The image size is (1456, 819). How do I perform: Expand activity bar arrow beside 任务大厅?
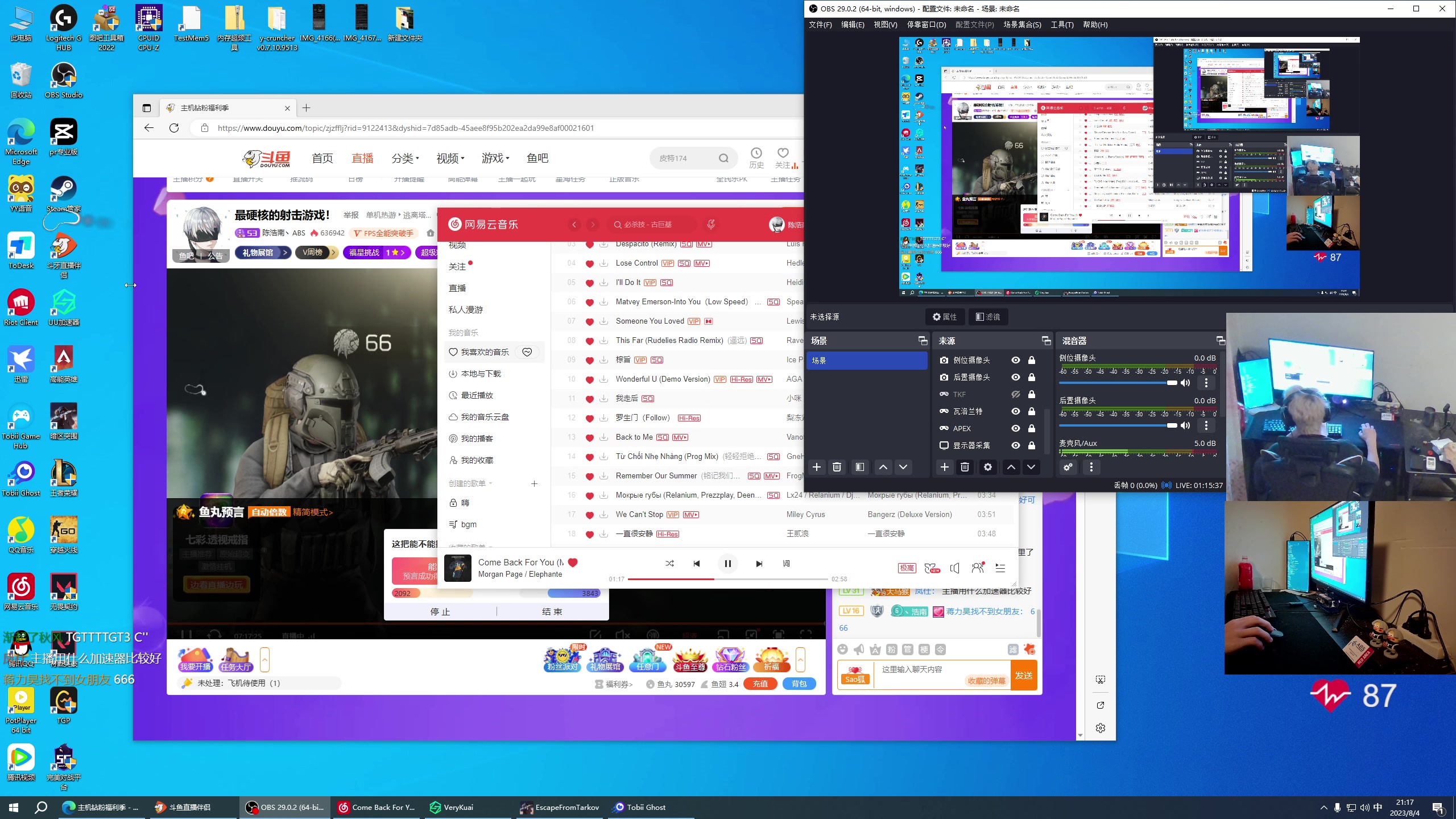(x=264, y=660)
